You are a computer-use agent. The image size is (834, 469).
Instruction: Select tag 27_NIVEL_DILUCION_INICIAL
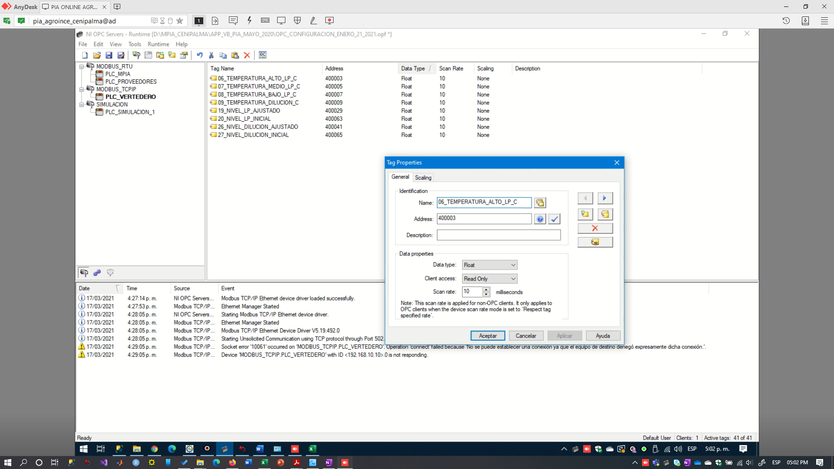253,135
